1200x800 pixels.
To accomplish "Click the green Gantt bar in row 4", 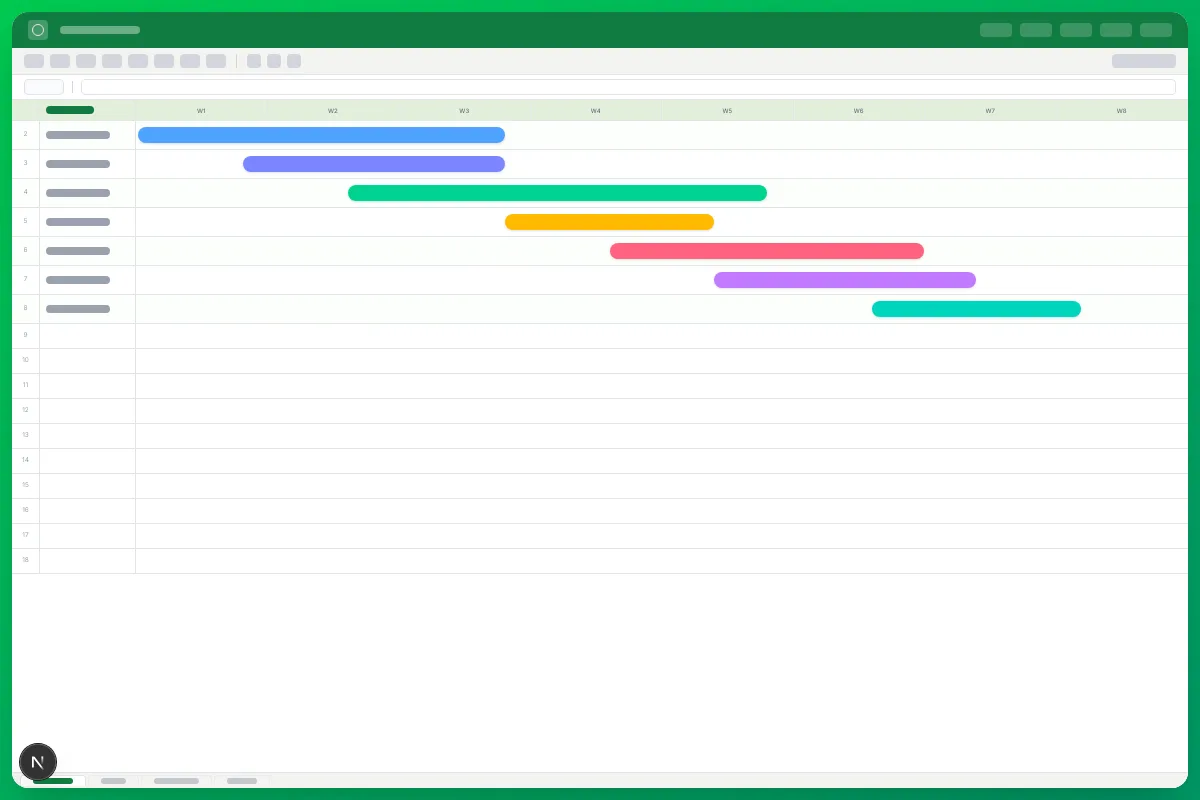I will point(557,193).
